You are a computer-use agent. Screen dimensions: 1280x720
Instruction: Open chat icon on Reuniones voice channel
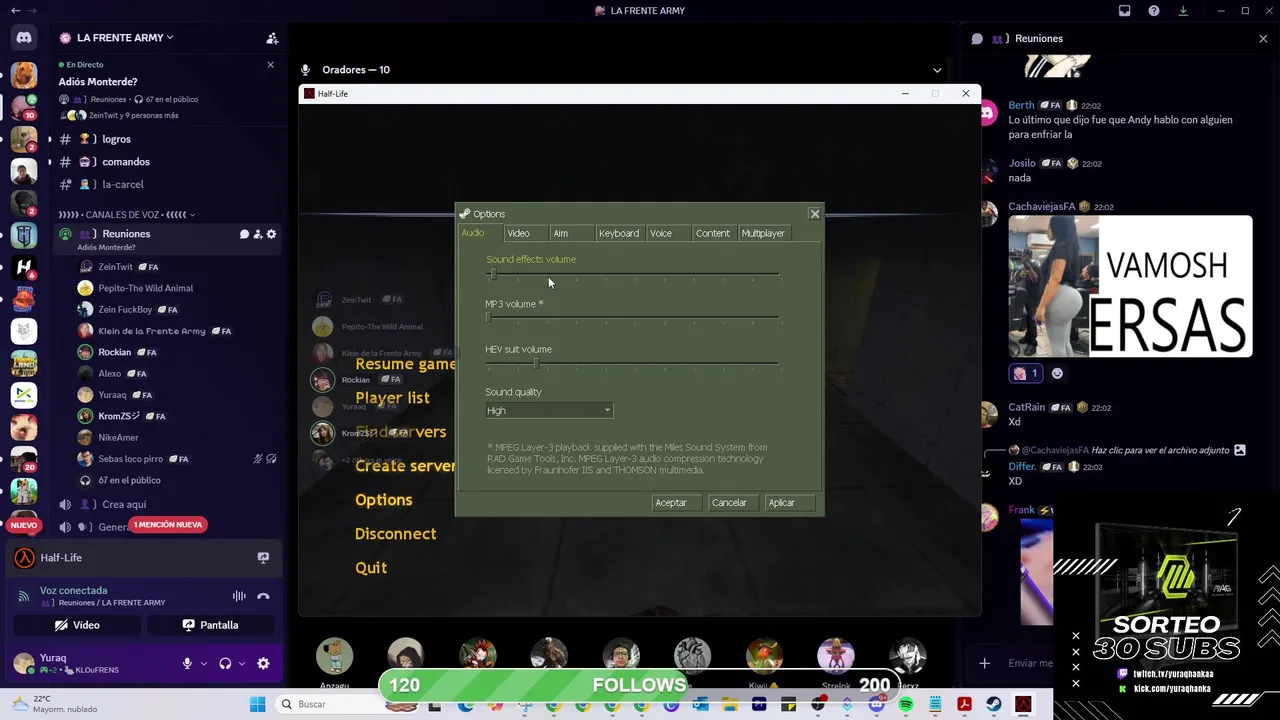244,234
